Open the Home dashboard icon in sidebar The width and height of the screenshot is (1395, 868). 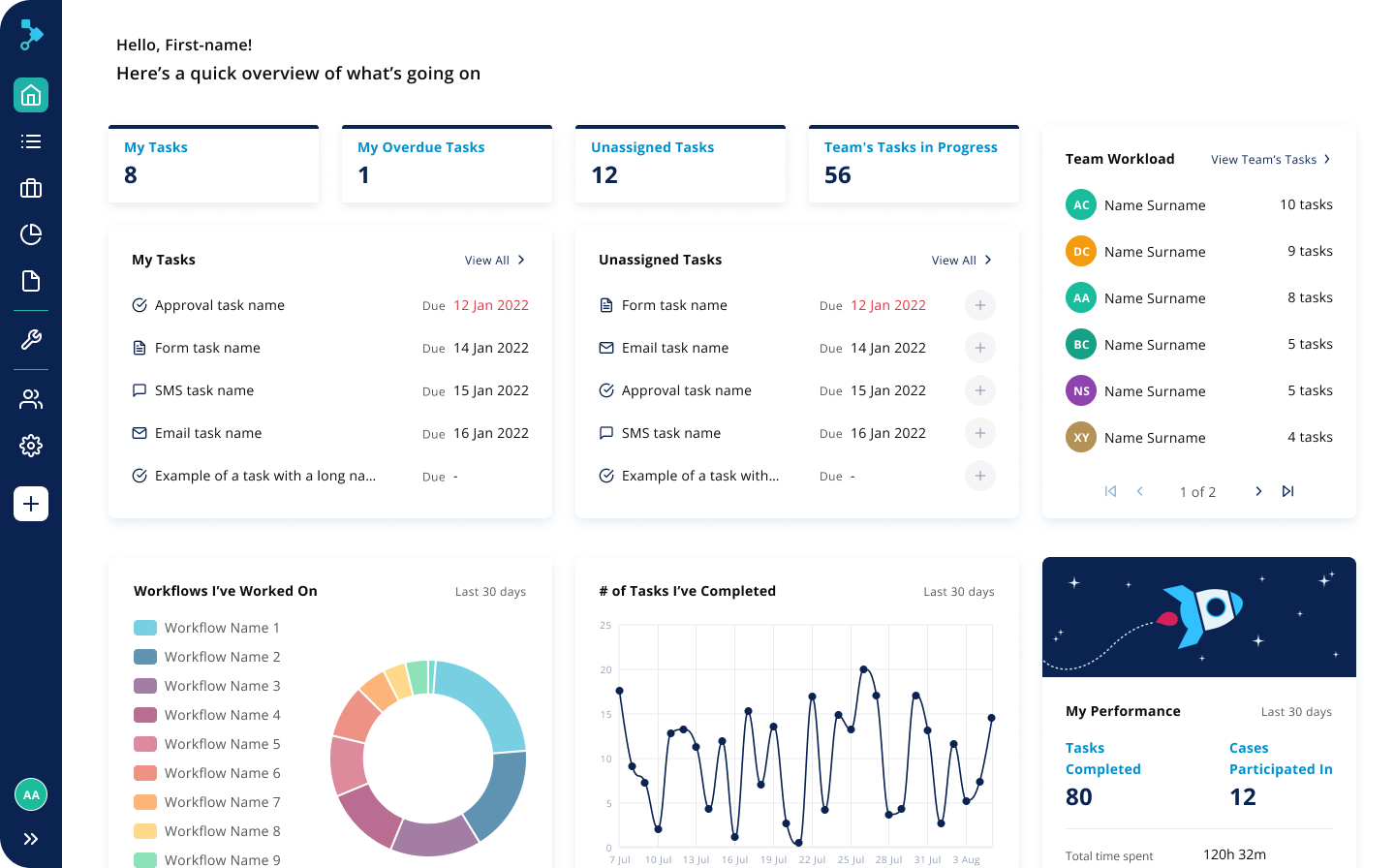click(x=31, y=95)
